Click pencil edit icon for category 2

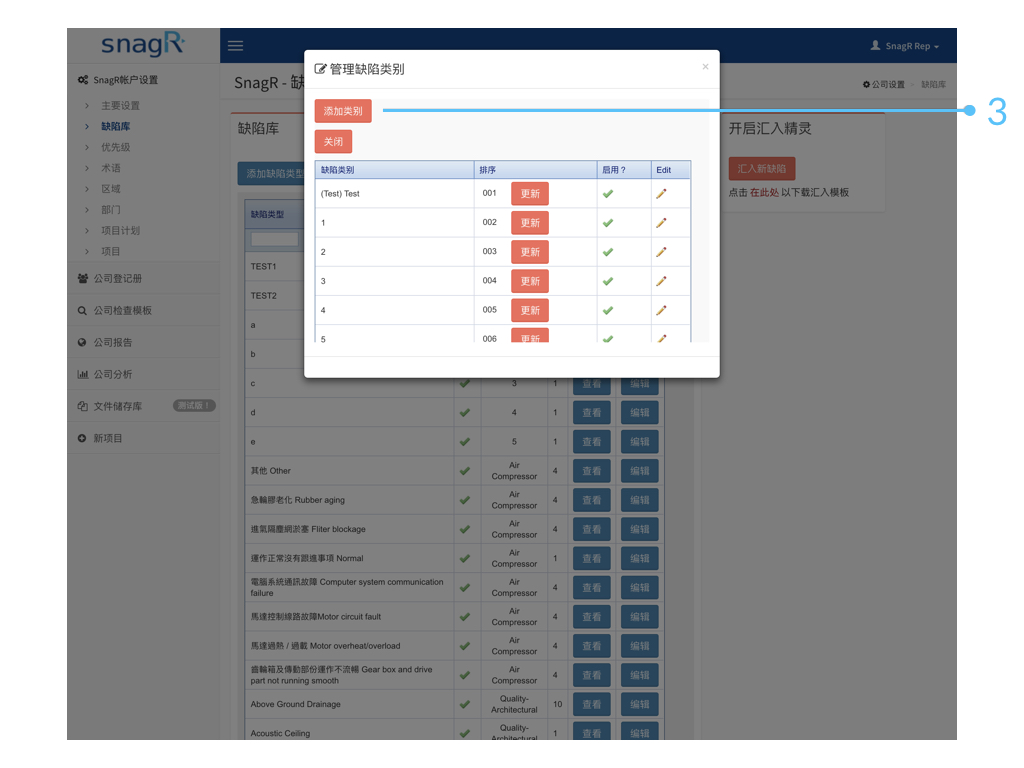pyautogui.click(x=661, y=251)
